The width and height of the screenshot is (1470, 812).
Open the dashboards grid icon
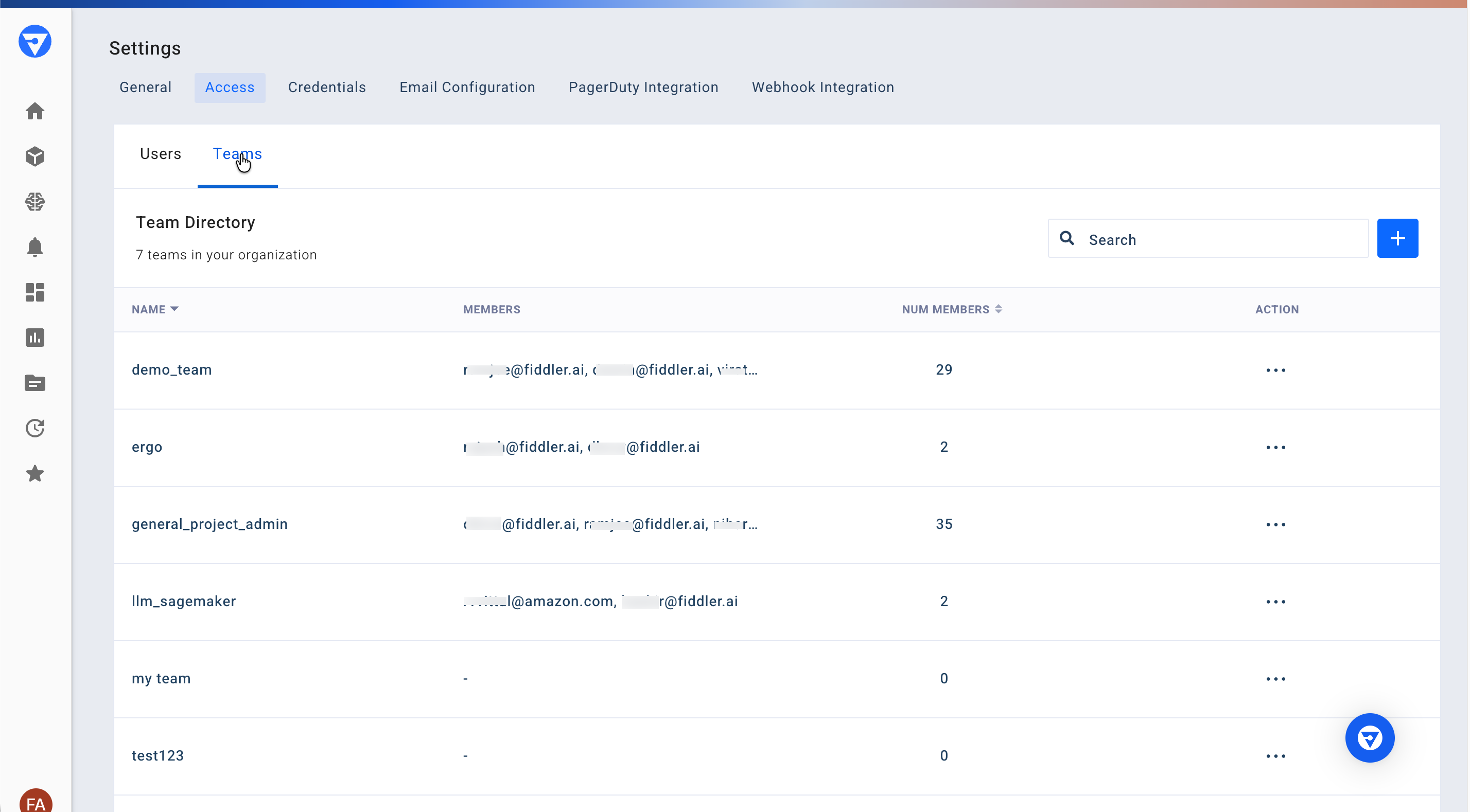[36, 292]
